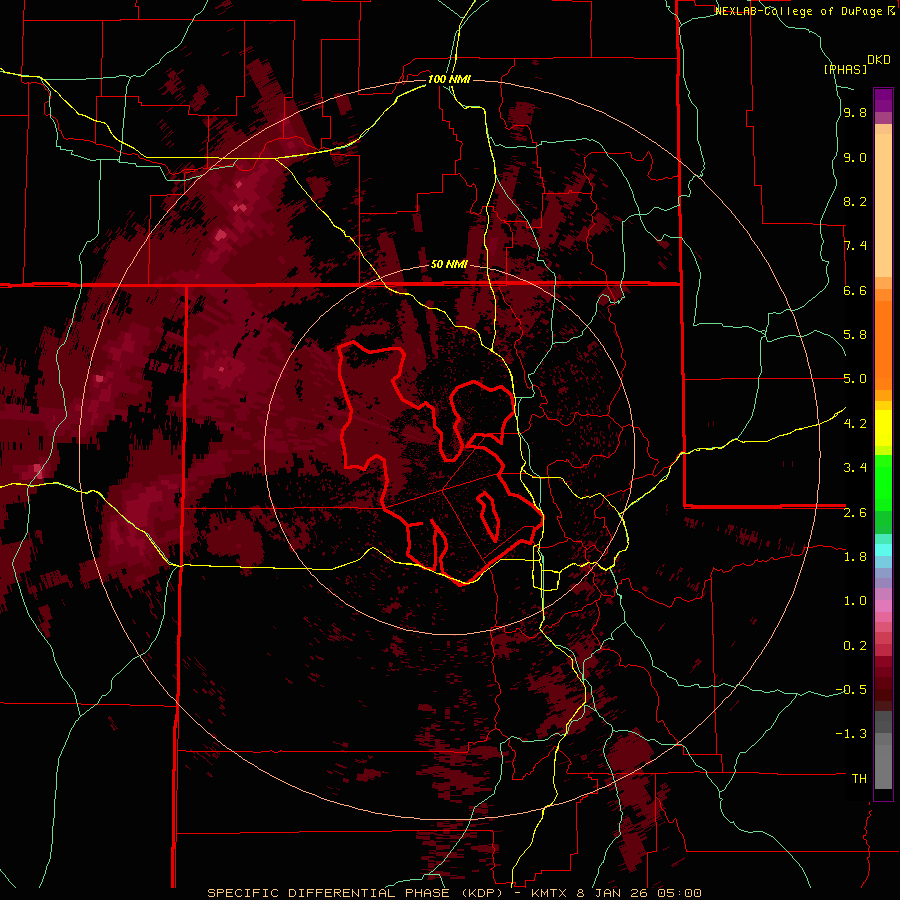Click the 2.6 value on the color scale

point(855,513)
